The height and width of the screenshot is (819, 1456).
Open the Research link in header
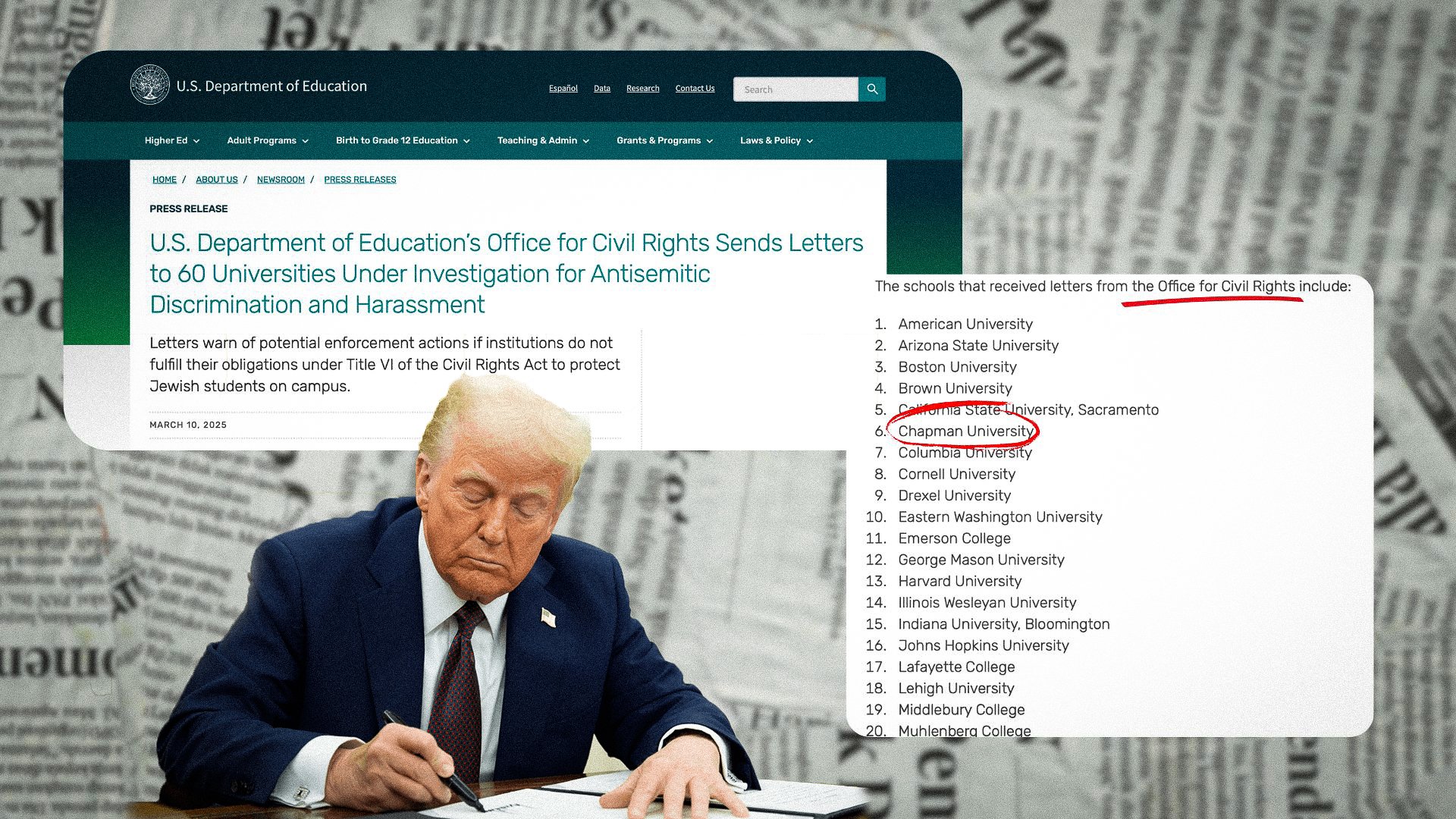tap(643, 89)
